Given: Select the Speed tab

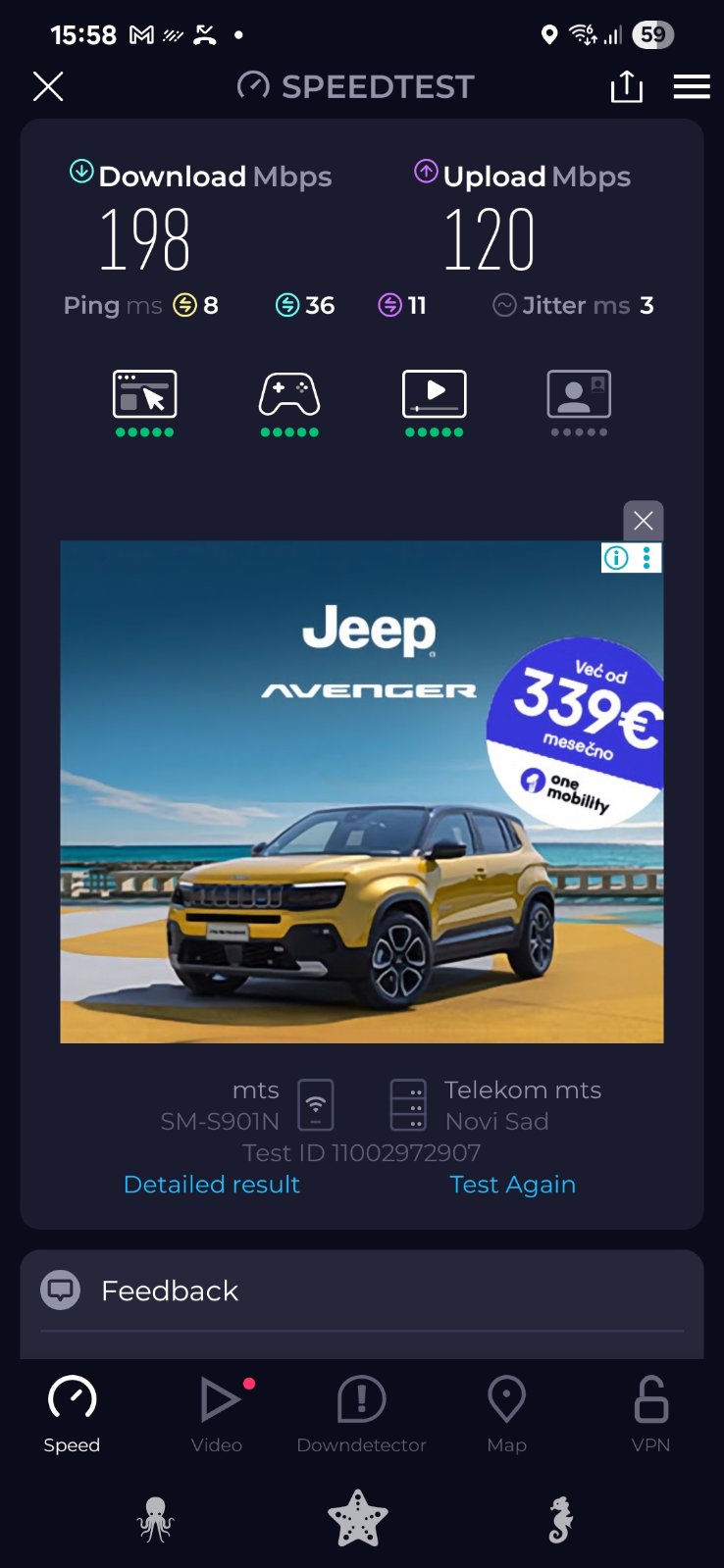Looking at the screenshot, I should coord(72,1414).
